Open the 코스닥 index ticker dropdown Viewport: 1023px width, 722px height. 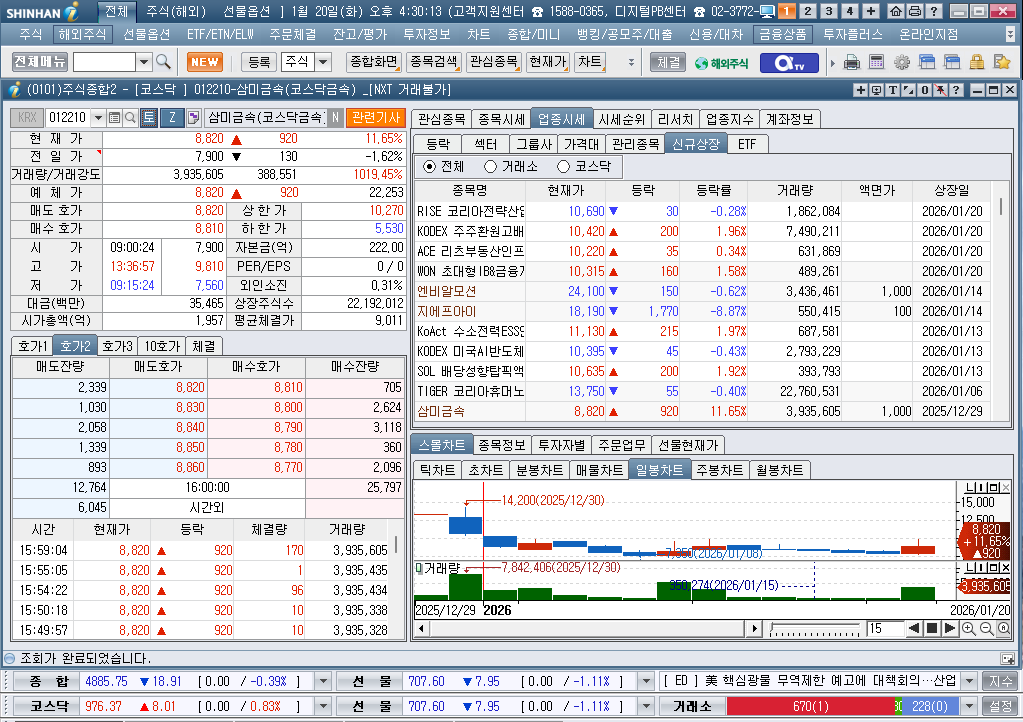[323, 706]
